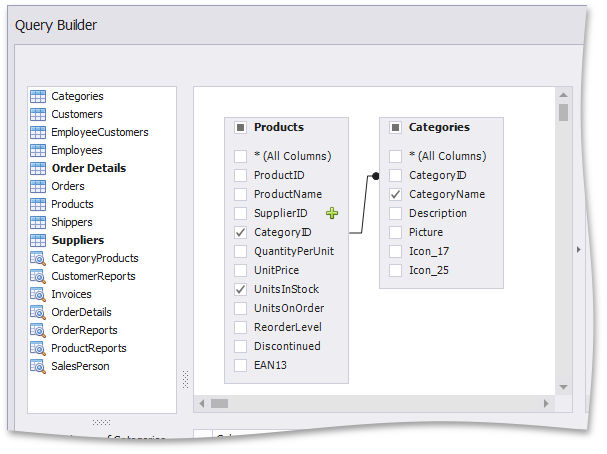Image resolution: width=607 pixels, height=454 pixels.
Task: Click the Invoices view icon
Action: [38, 295]
